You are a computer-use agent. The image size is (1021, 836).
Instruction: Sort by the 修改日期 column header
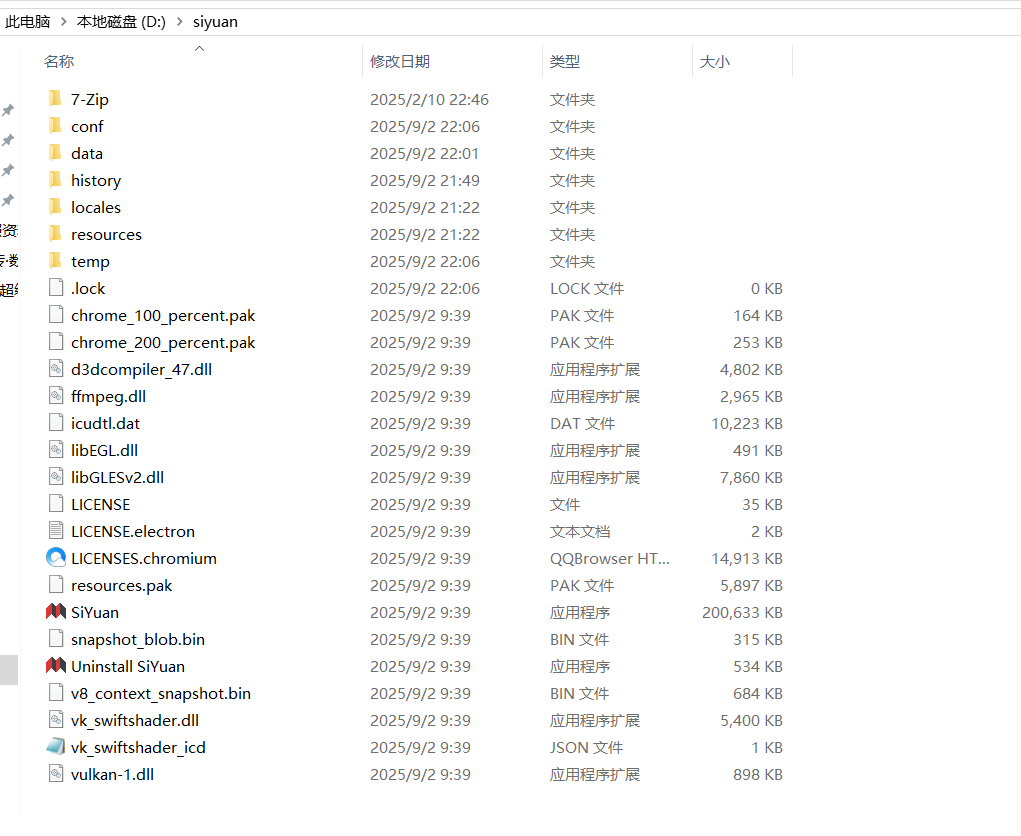400,61
